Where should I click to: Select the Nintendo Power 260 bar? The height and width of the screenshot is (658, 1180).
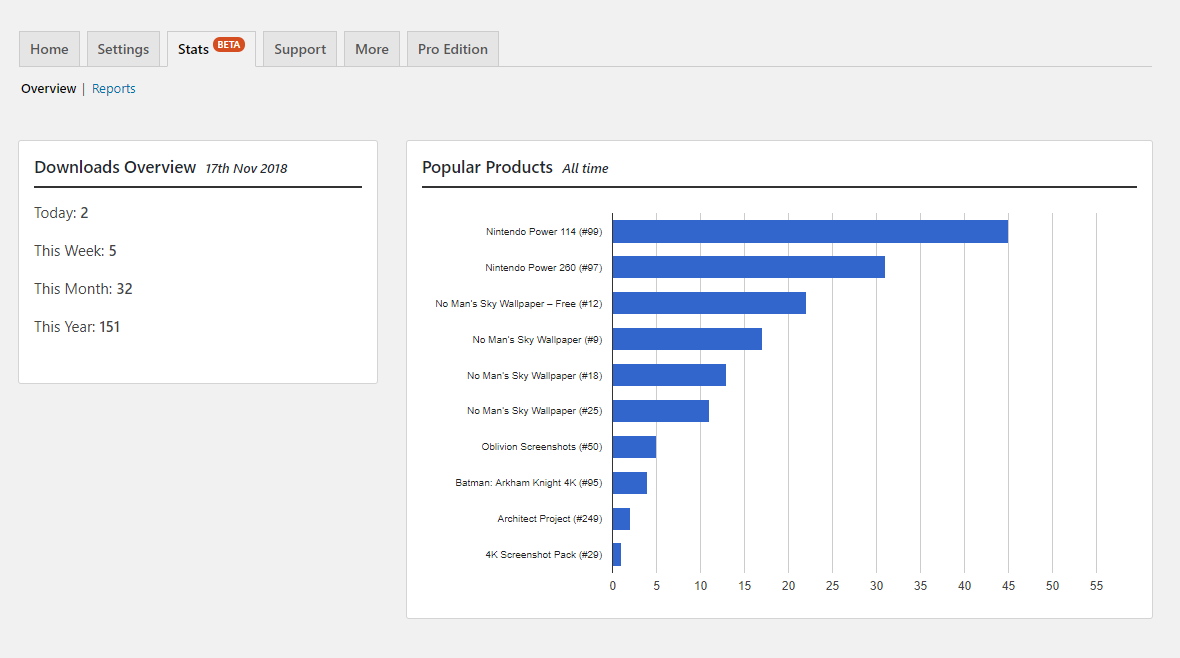click(x=748, y=267)
